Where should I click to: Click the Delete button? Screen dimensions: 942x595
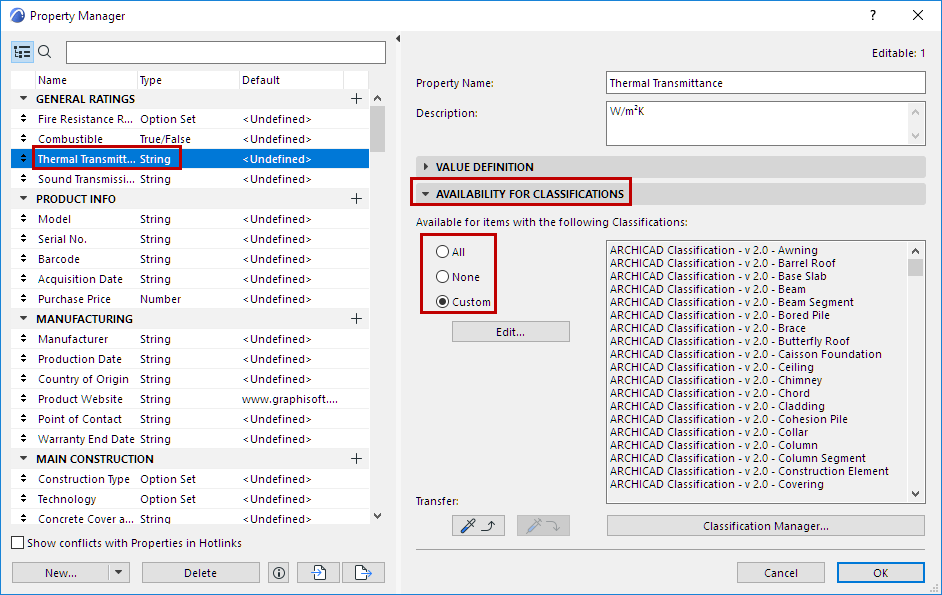(x=201, y=573)
